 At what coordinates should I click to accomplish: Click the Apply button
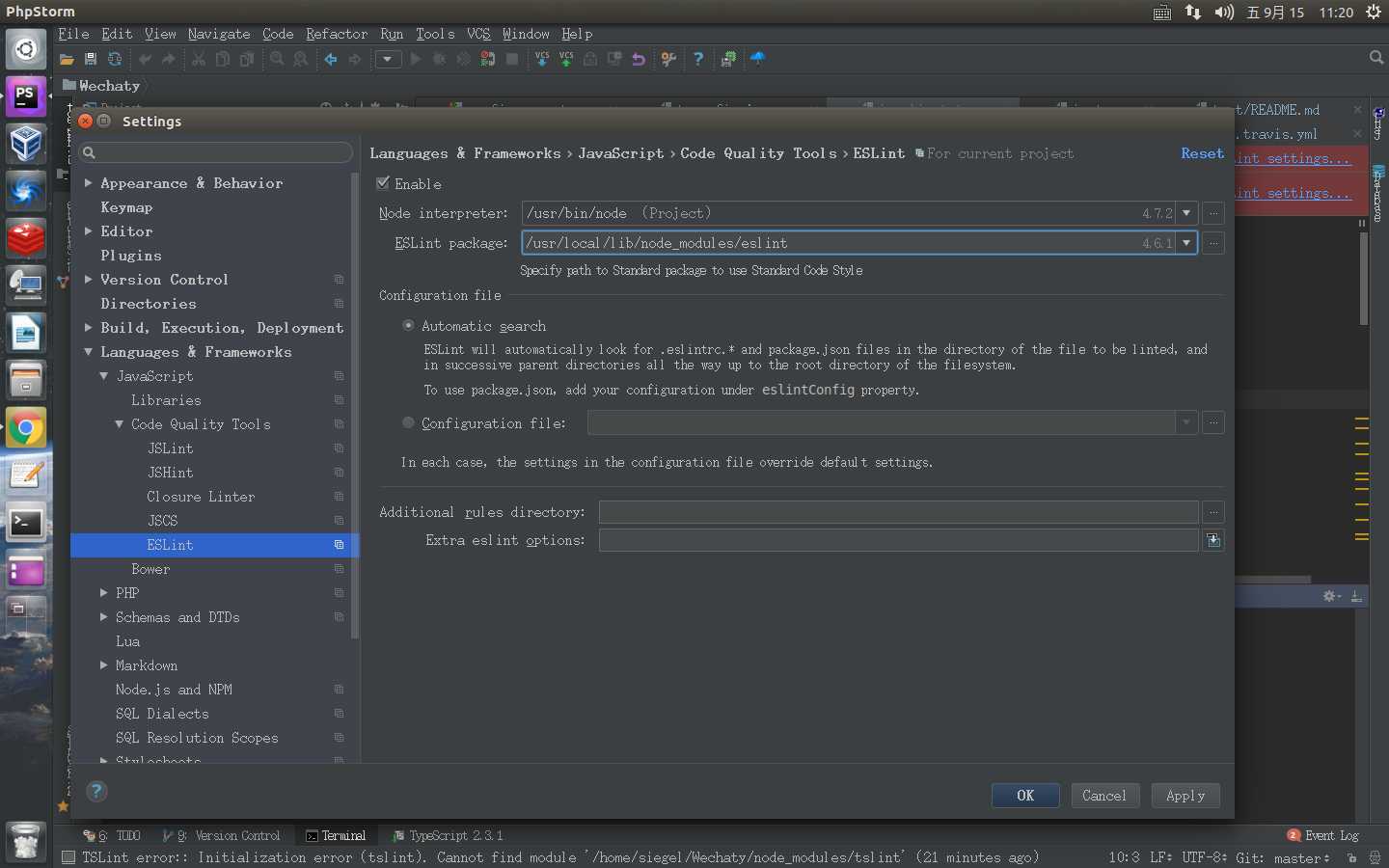click(x=1185, y=796)
